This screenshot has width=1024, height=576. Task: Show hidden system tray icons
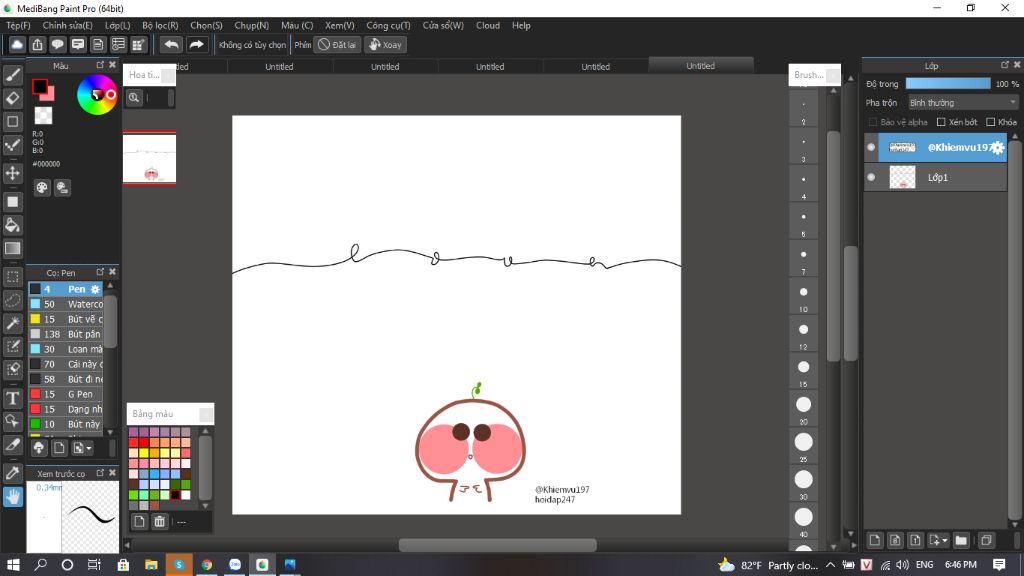[830, 565]
